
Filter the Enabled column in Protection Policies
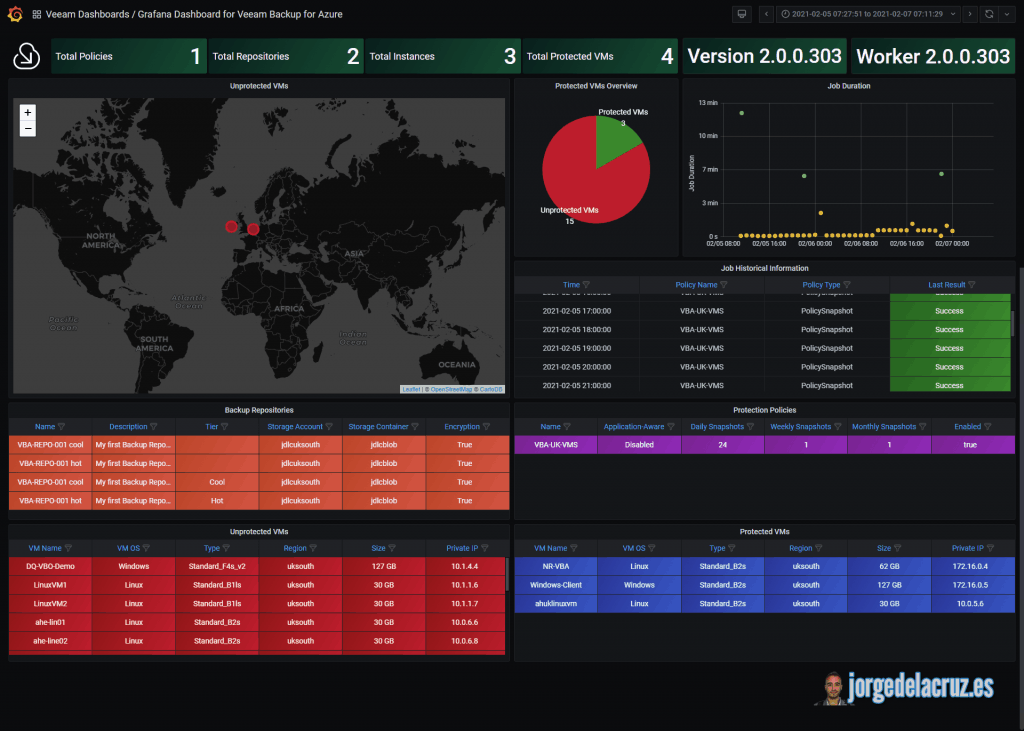pyautogui.click(x=987, y=427)
